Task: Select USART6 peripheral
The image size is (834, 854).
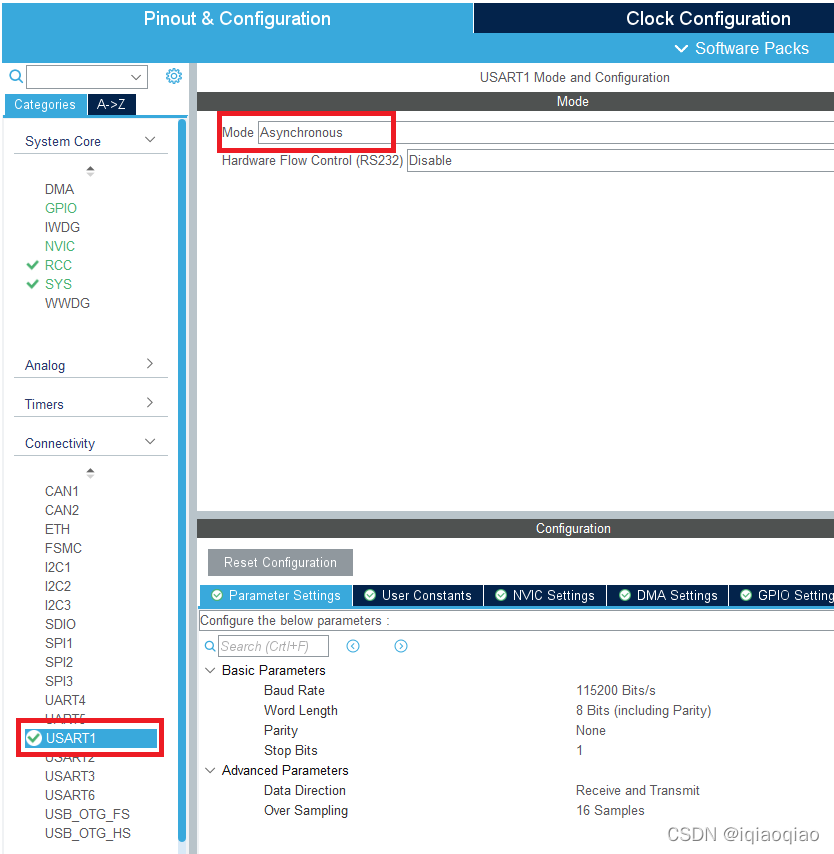Action: [70, 795]
